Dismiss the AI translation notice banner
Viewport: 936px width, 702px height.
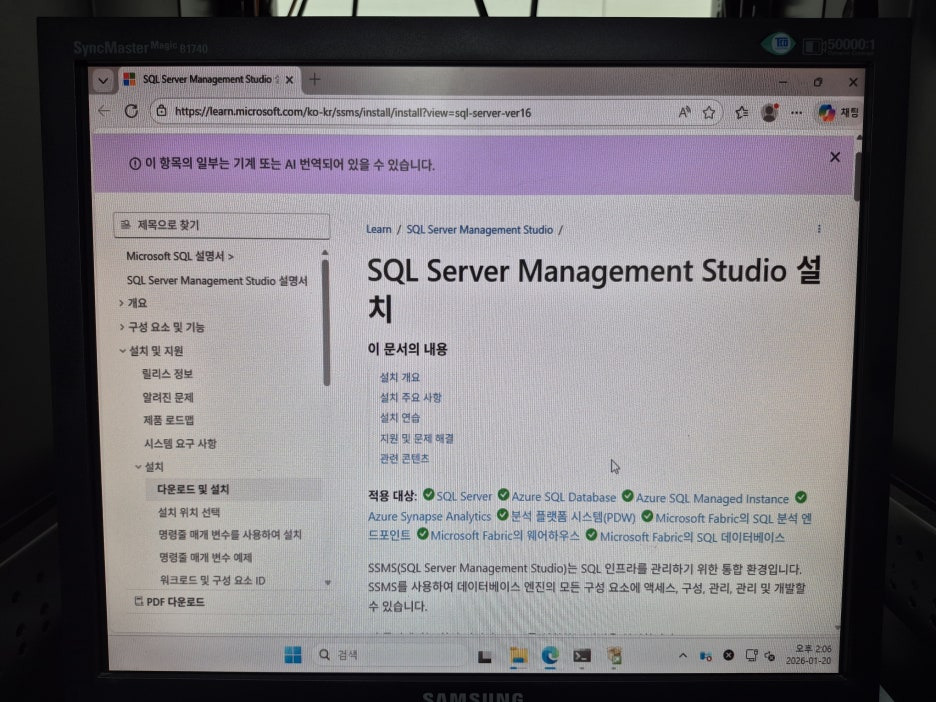[835, 157]
